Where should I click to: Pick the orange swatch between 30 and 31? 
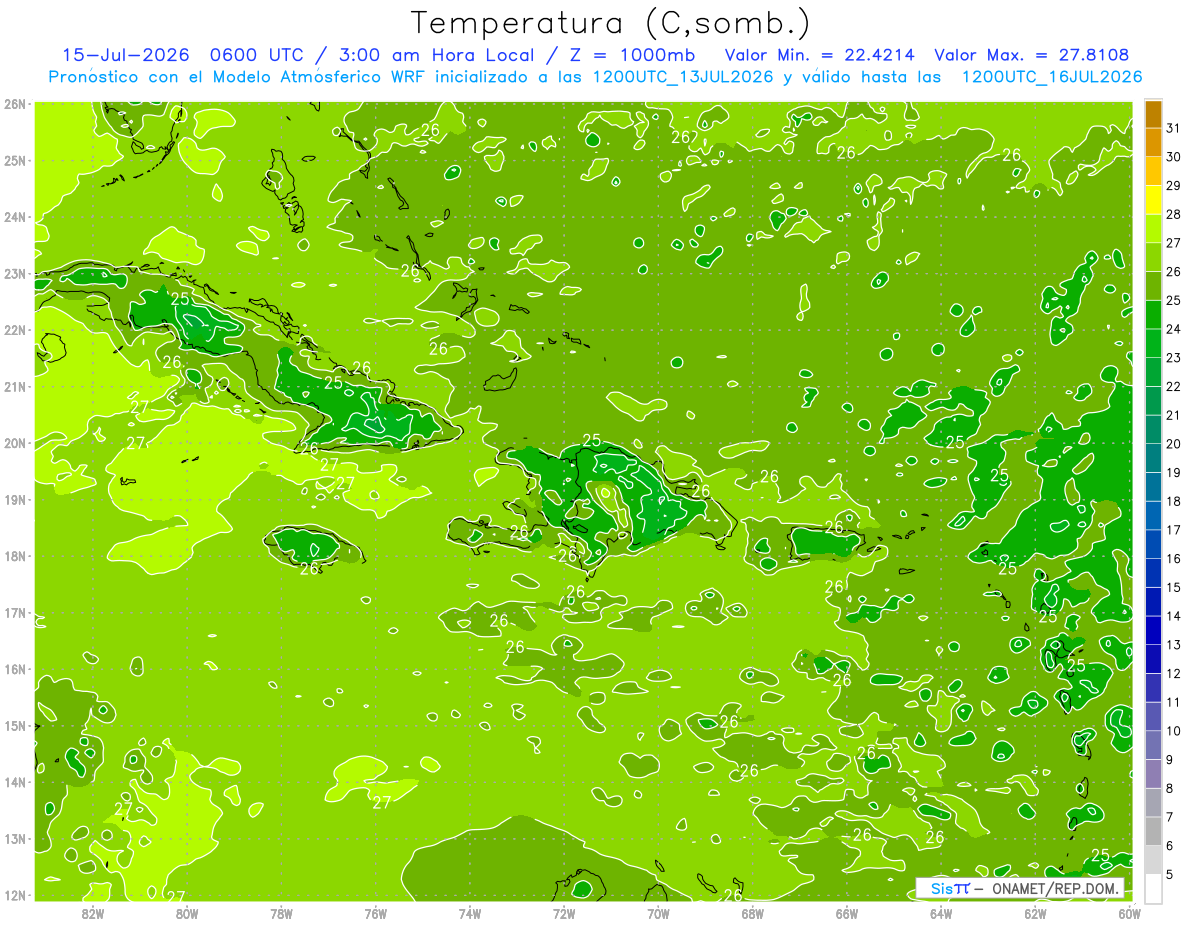[1153, 142]
